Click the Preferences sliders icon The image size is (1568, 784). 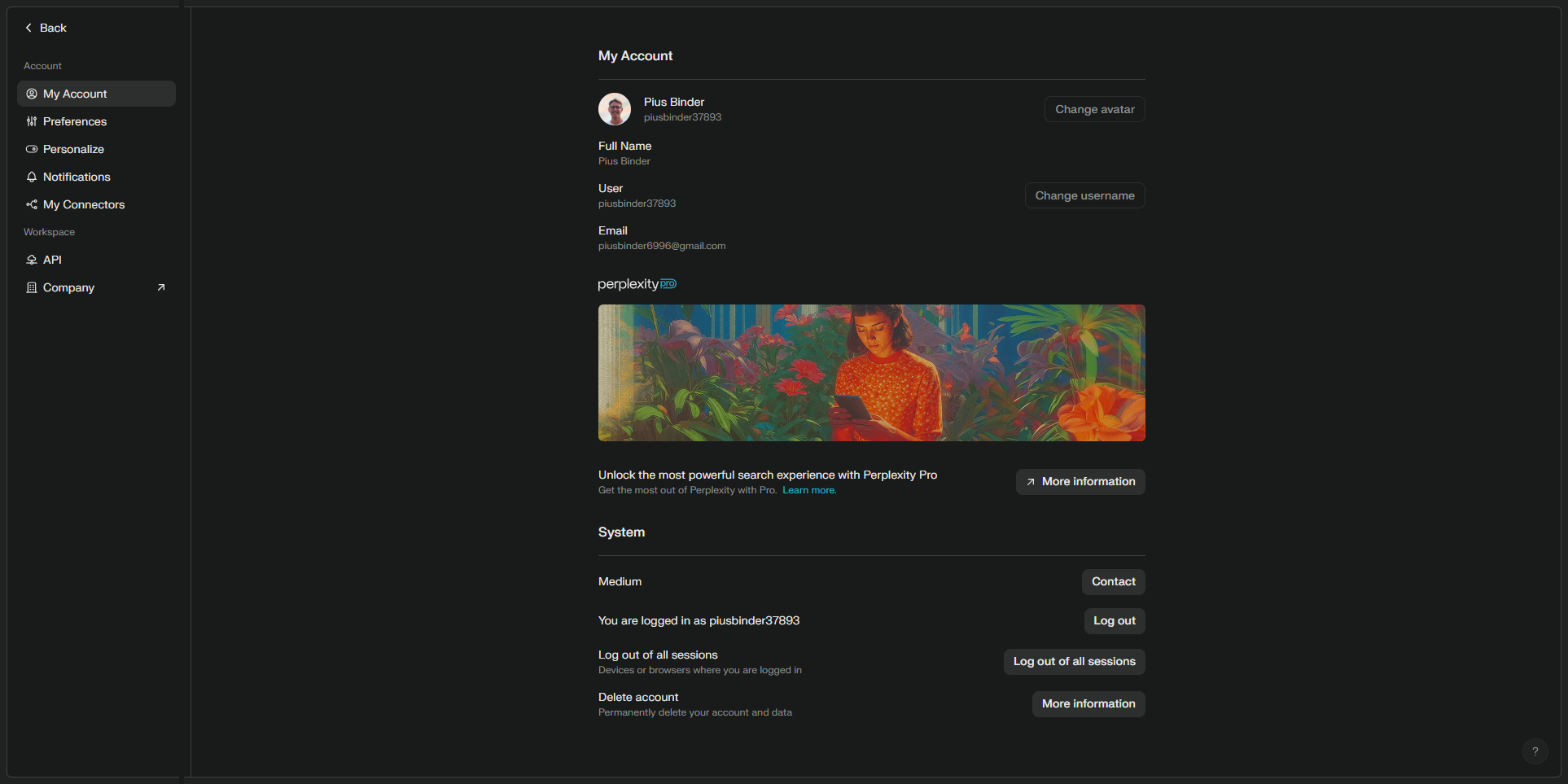tap(32, 121)
